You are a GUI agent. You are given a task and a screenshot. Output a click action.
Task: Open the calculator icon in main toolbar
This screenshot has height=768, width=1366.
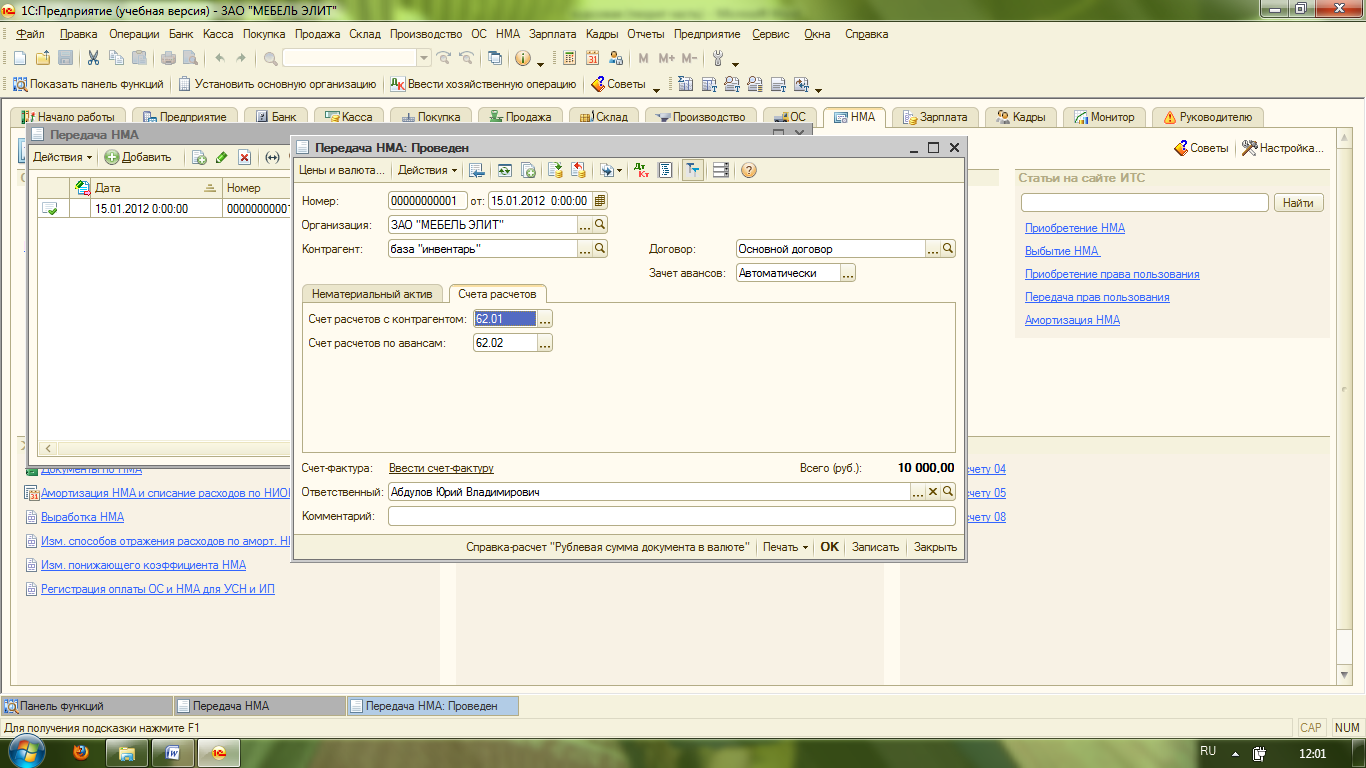click(x=570, y=58)
